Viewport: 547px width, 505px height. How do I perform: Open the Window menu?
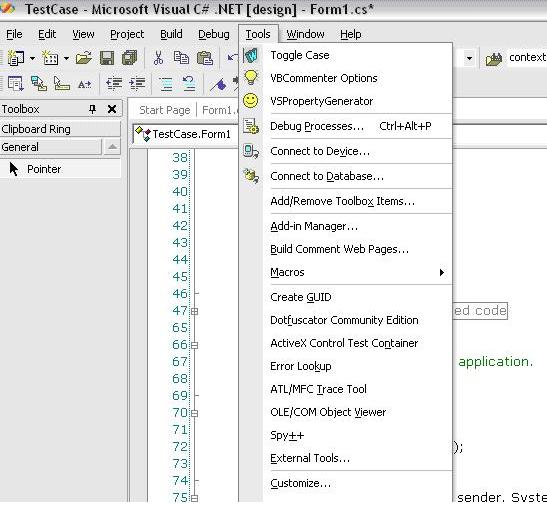pyautogui.click(x=305, y=34)
